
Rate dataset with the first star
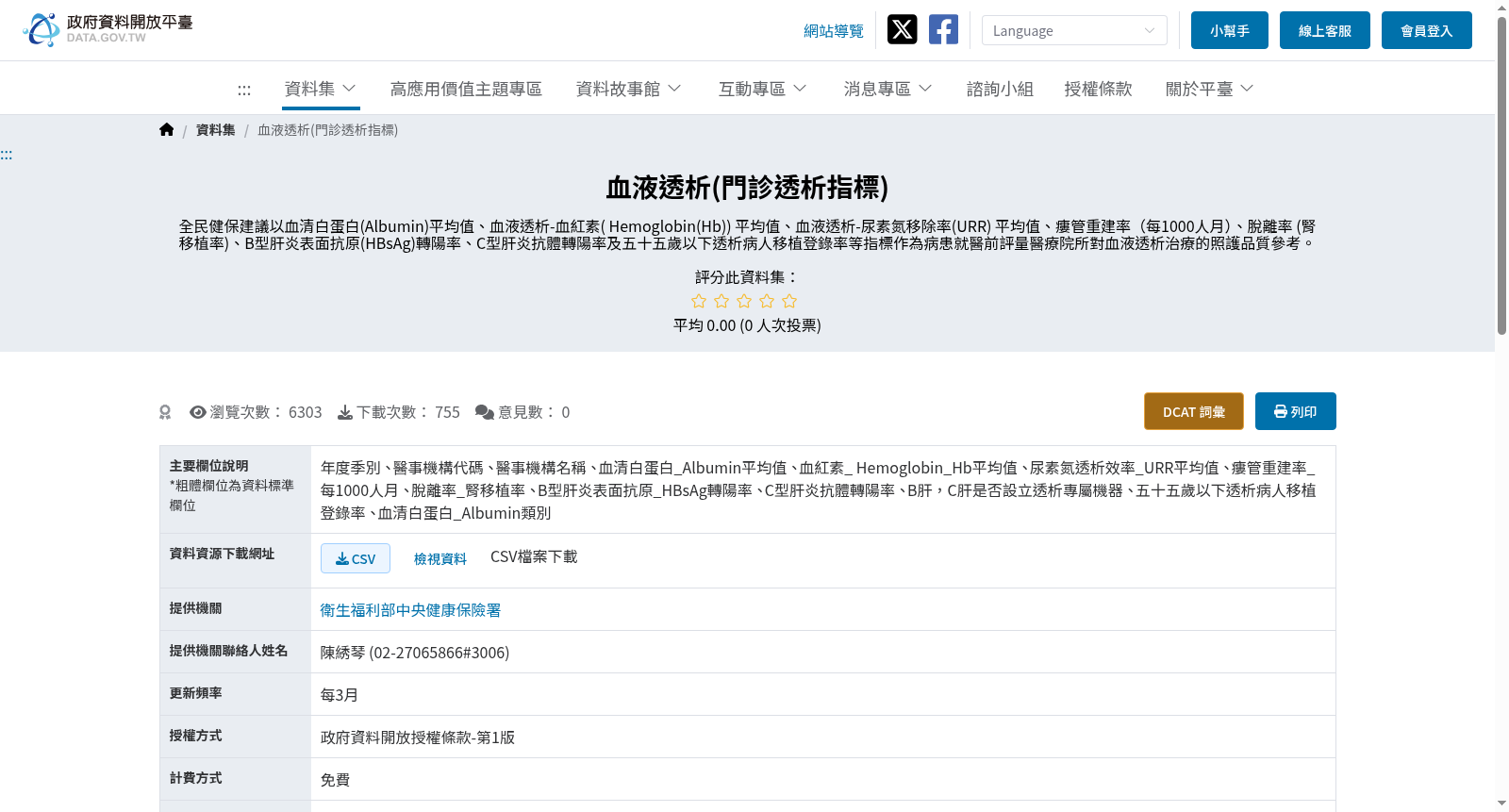[x=699, y=301]
